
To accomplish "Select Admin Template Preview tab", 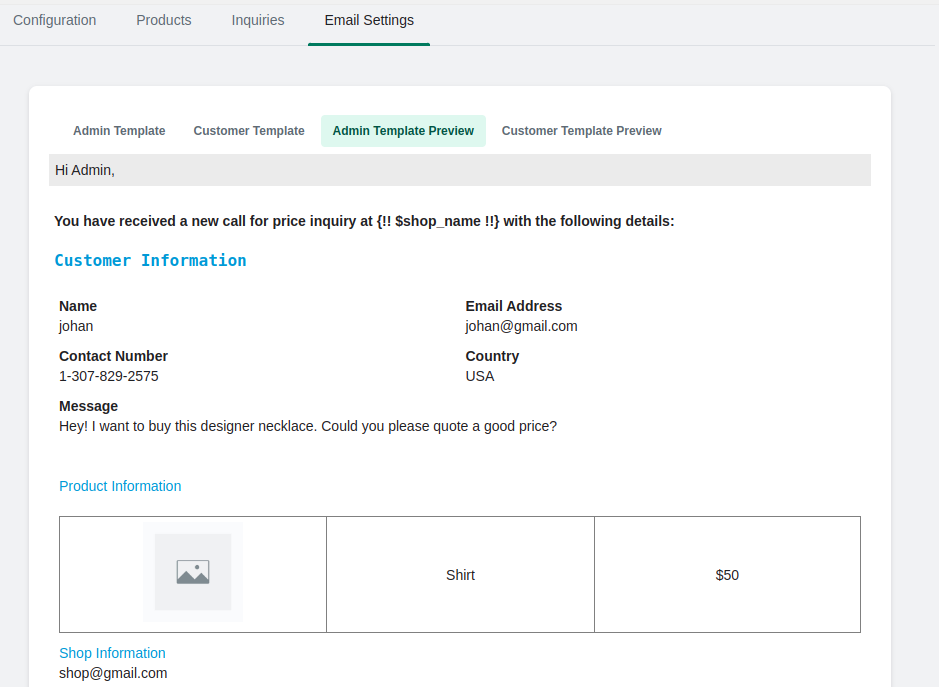I will [403, 131].
